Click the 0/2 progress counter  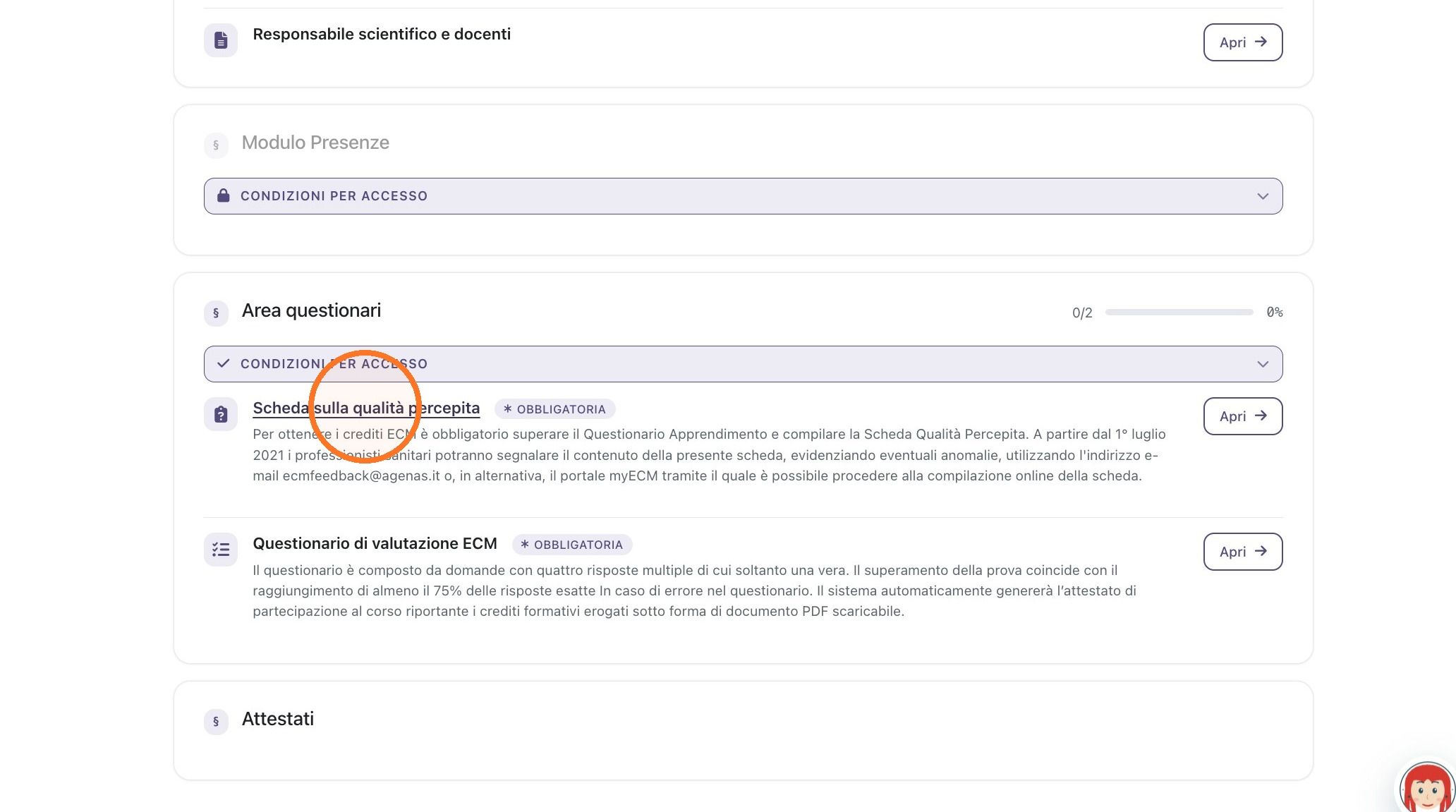pyautogui.click(x=1082, y=313)
